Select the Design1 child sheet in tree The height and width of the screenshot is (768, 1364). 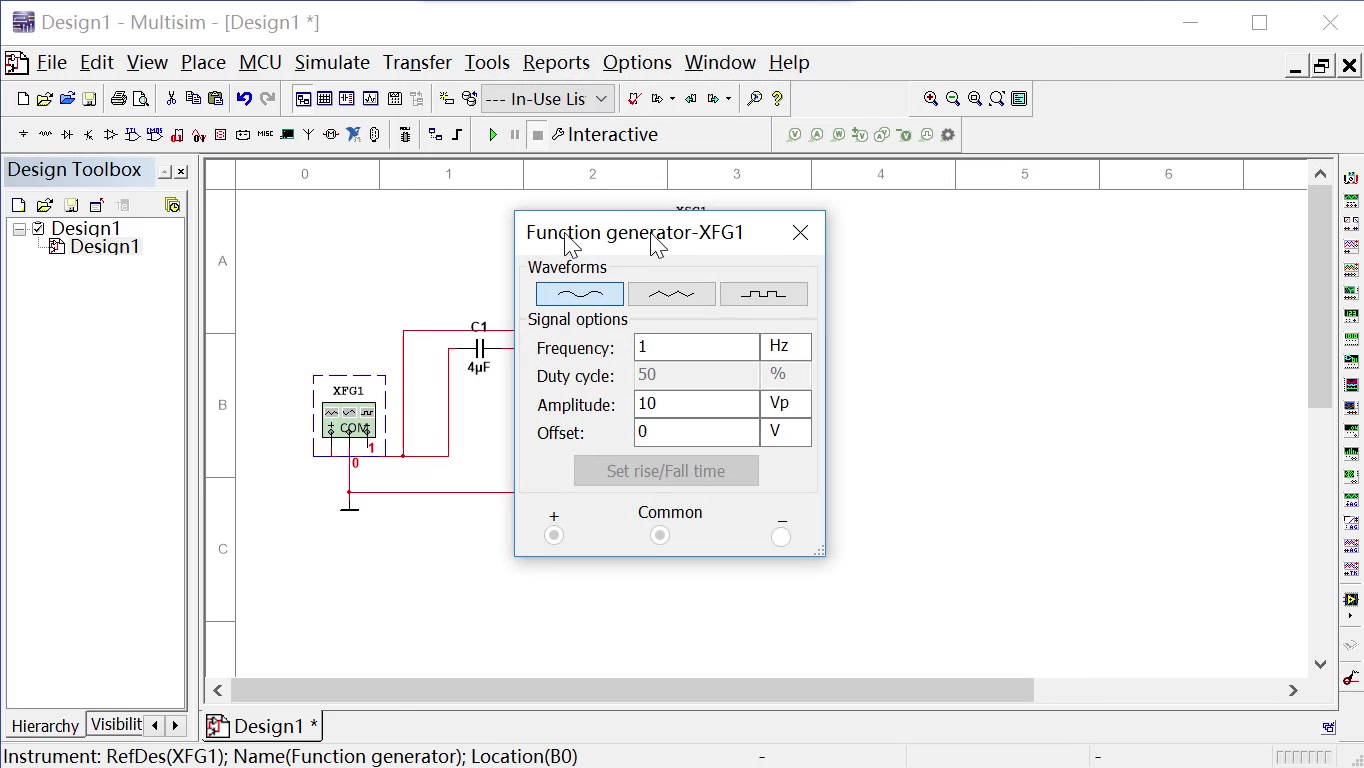105,247
